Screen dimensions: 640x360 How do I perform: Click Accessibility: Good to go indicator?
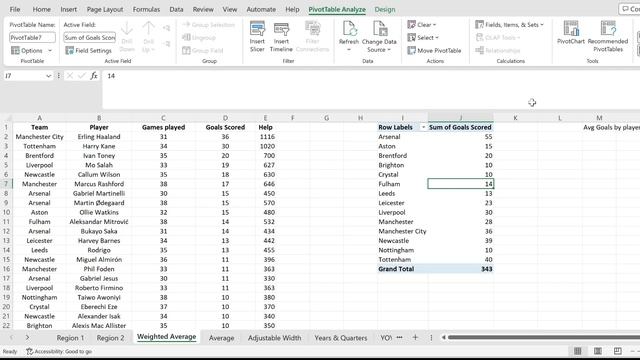[x=59, y=351]
